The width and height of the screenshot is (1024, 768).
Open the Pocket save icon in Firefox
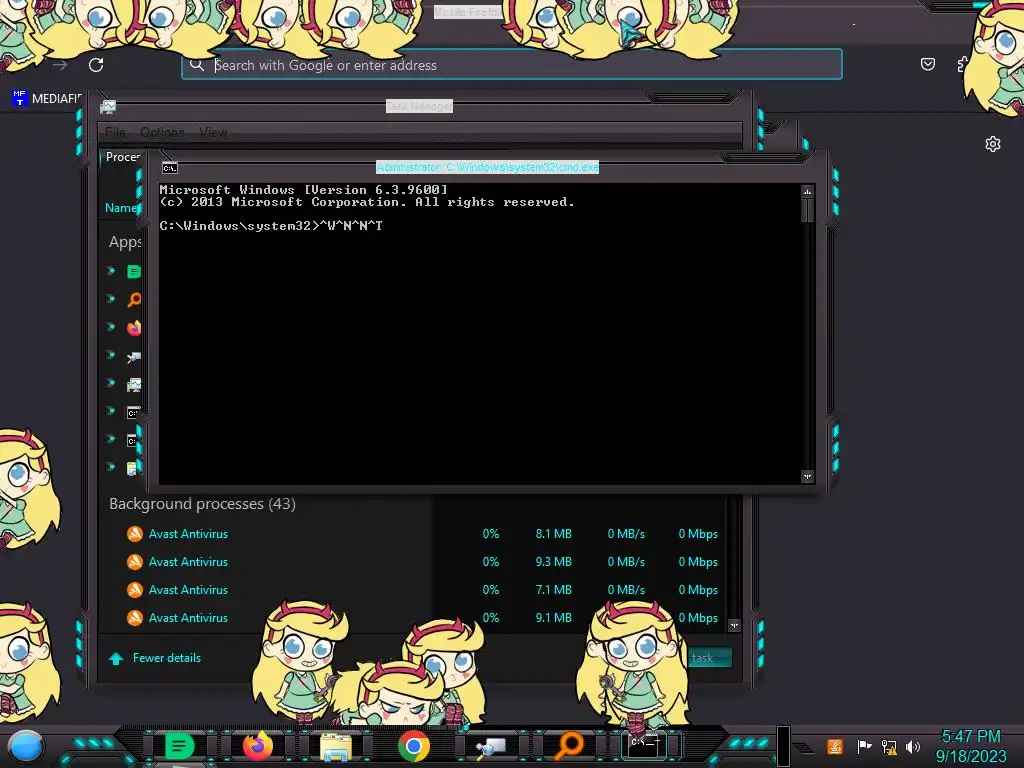[927, 64]
